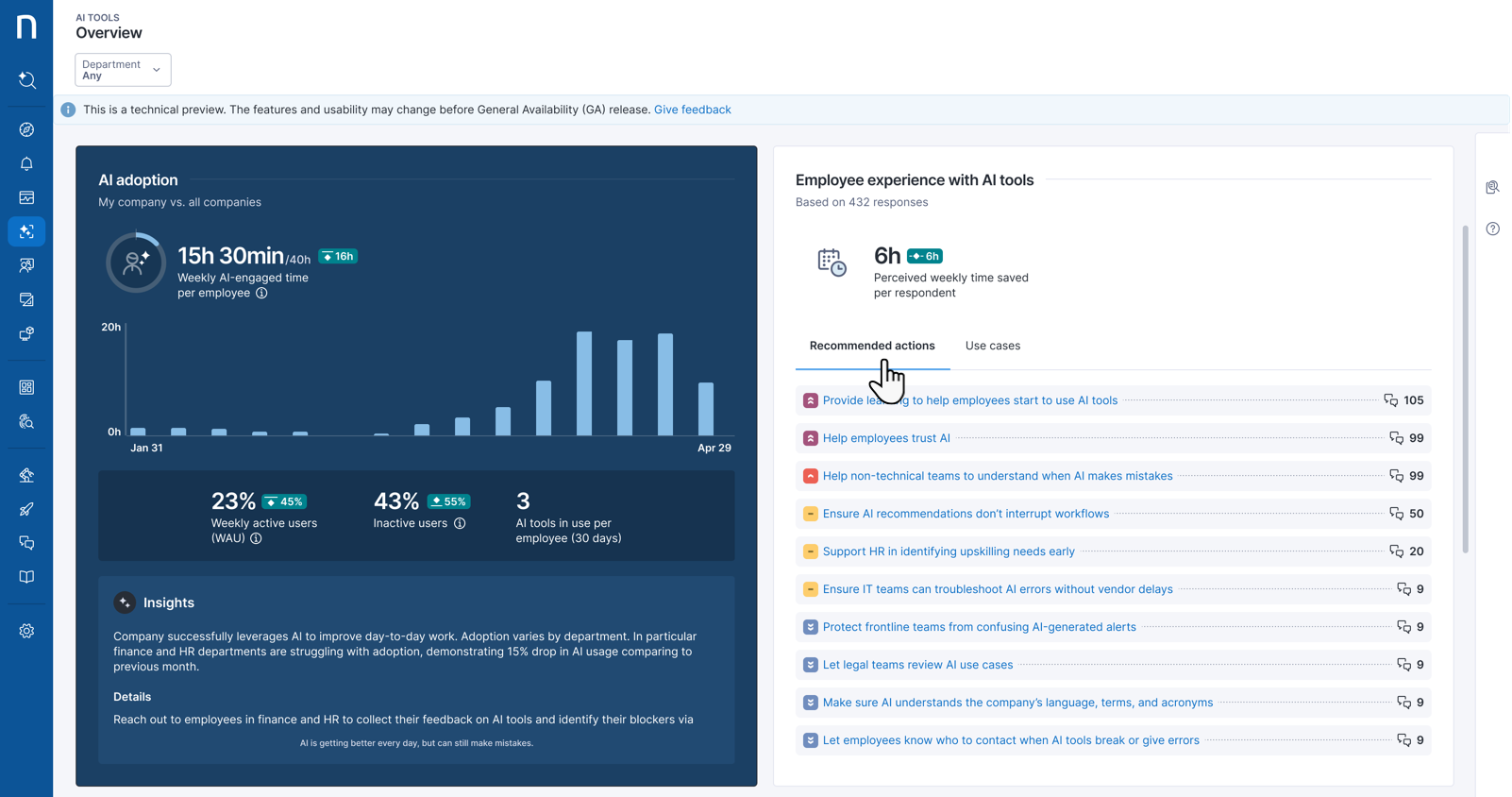Click the help question mark icon
The width and height of the screenshot is (1512, 797).
(x=1492, y=229)
